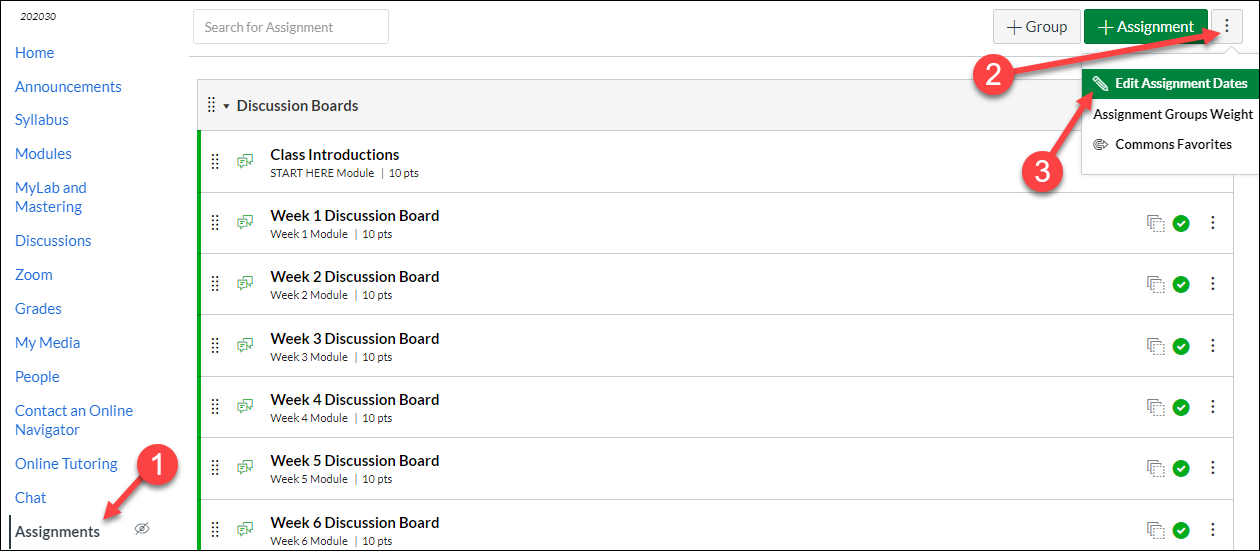Screen dimensions: 1260x551
Task: Click the Search for Assignment field
Action: click(x=291, y=27)
